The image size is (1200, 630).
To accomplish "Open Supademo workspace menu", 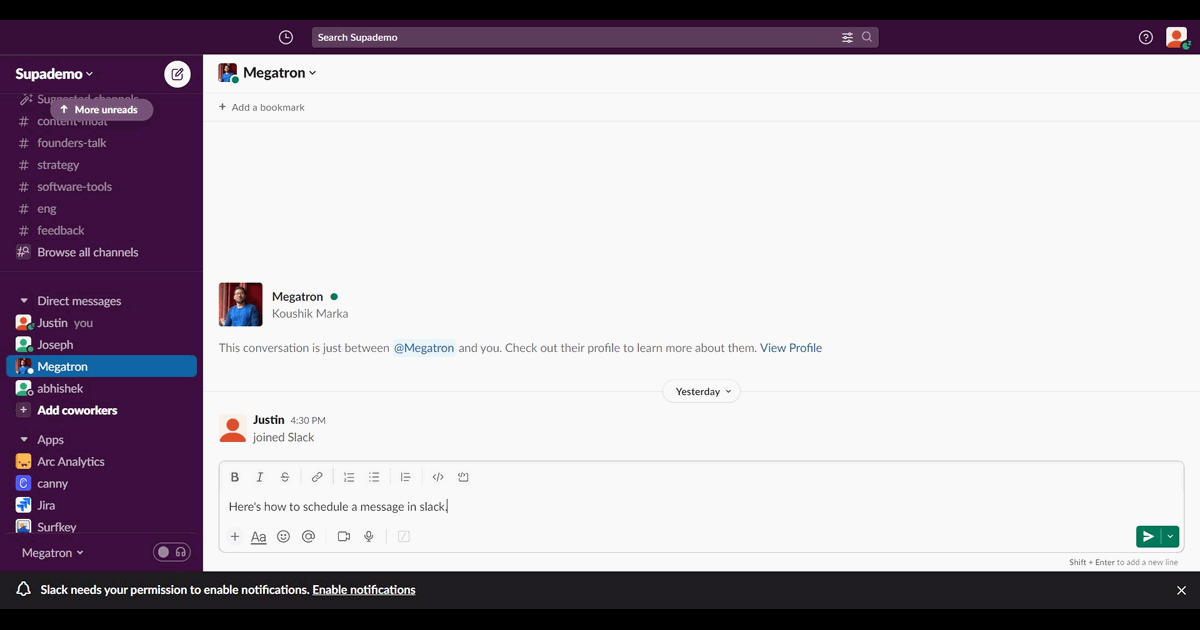I will click(54, 74).
